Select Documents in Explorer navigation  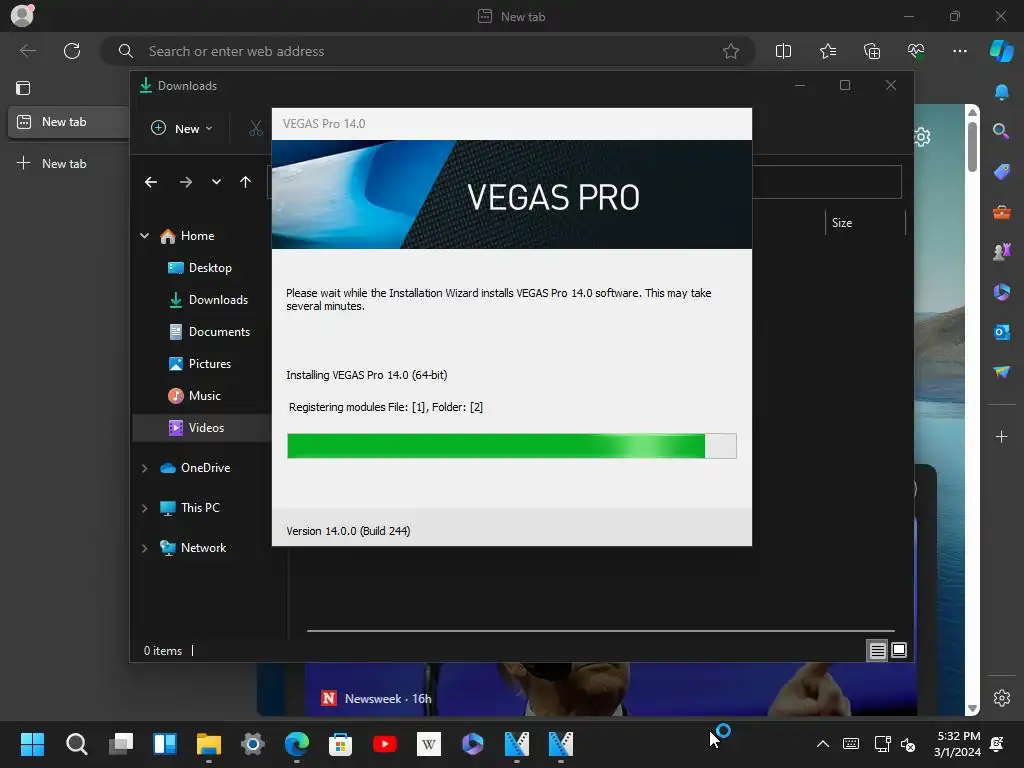click(x=219, y=332)
